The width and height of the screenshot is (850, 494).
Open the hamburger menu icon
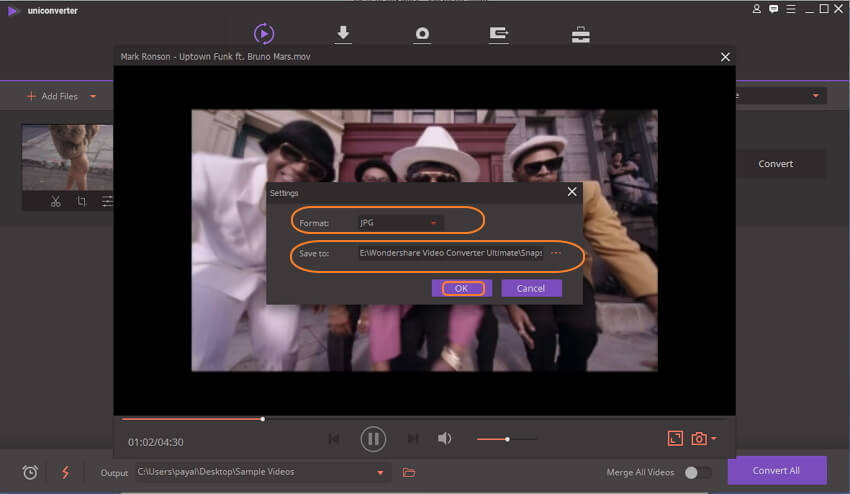tap(791, 9)
